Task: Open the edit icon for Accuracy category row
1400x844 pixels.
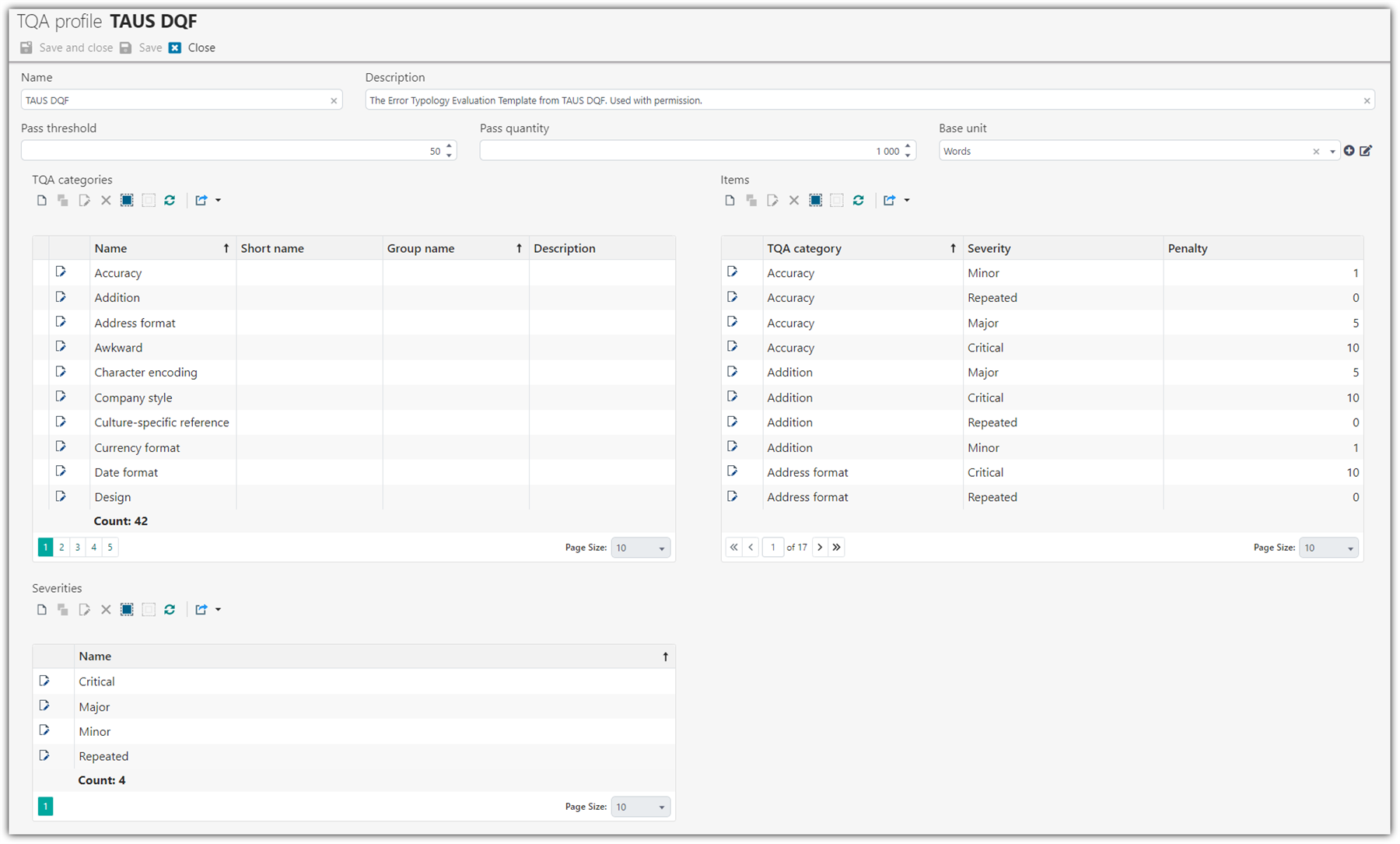Action: pyautogui.click(x=61, y=272)
